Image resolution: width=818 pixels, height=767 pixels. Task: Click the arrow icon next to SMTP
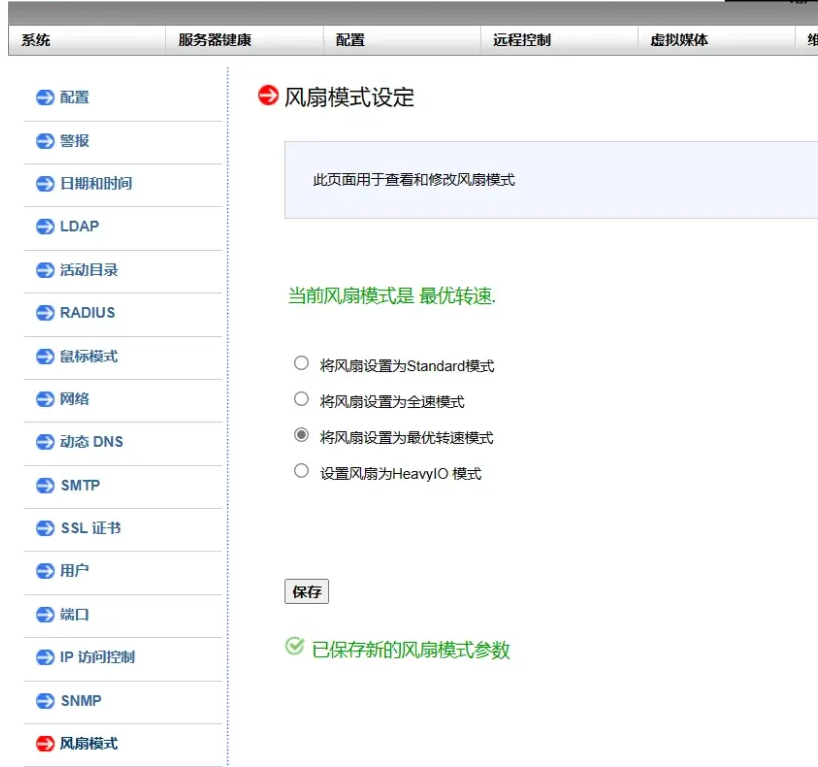44,486
